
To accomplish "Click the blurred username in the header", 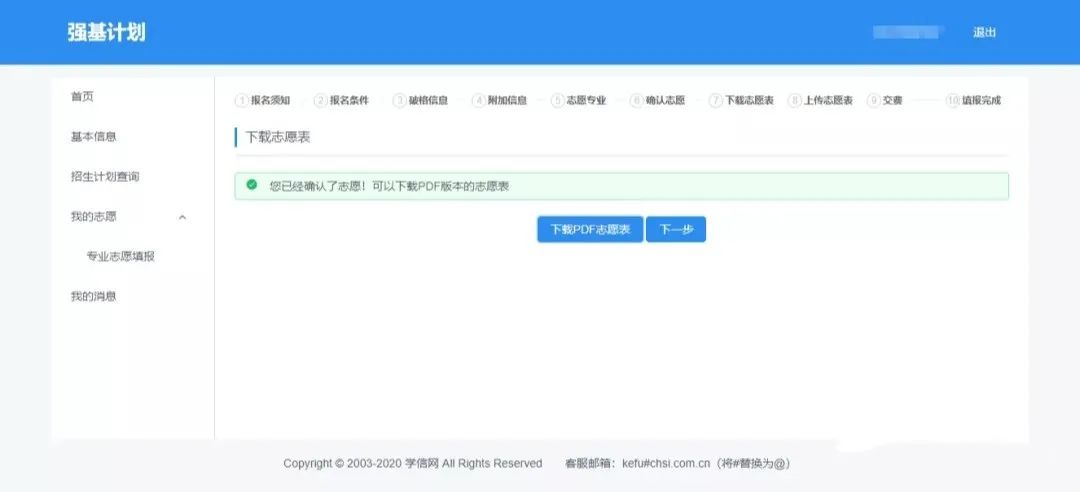I will pos(908,32).
